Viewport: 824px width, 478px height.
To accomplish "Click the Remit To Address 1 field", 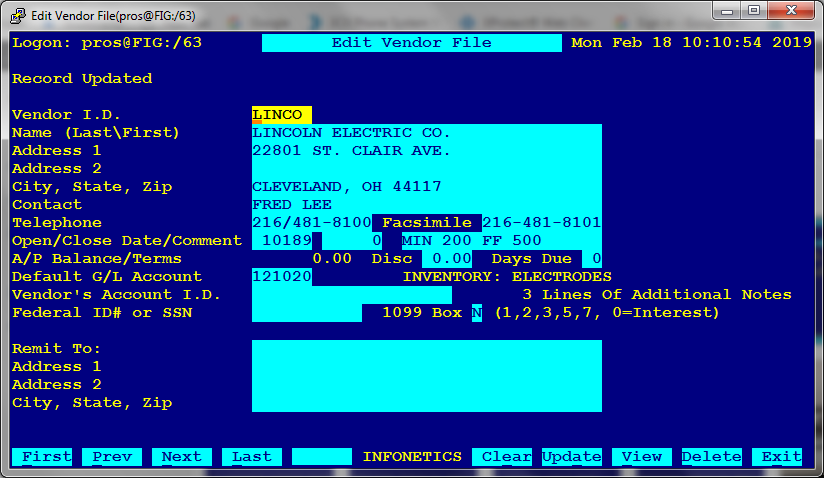I will click(427, 367).
